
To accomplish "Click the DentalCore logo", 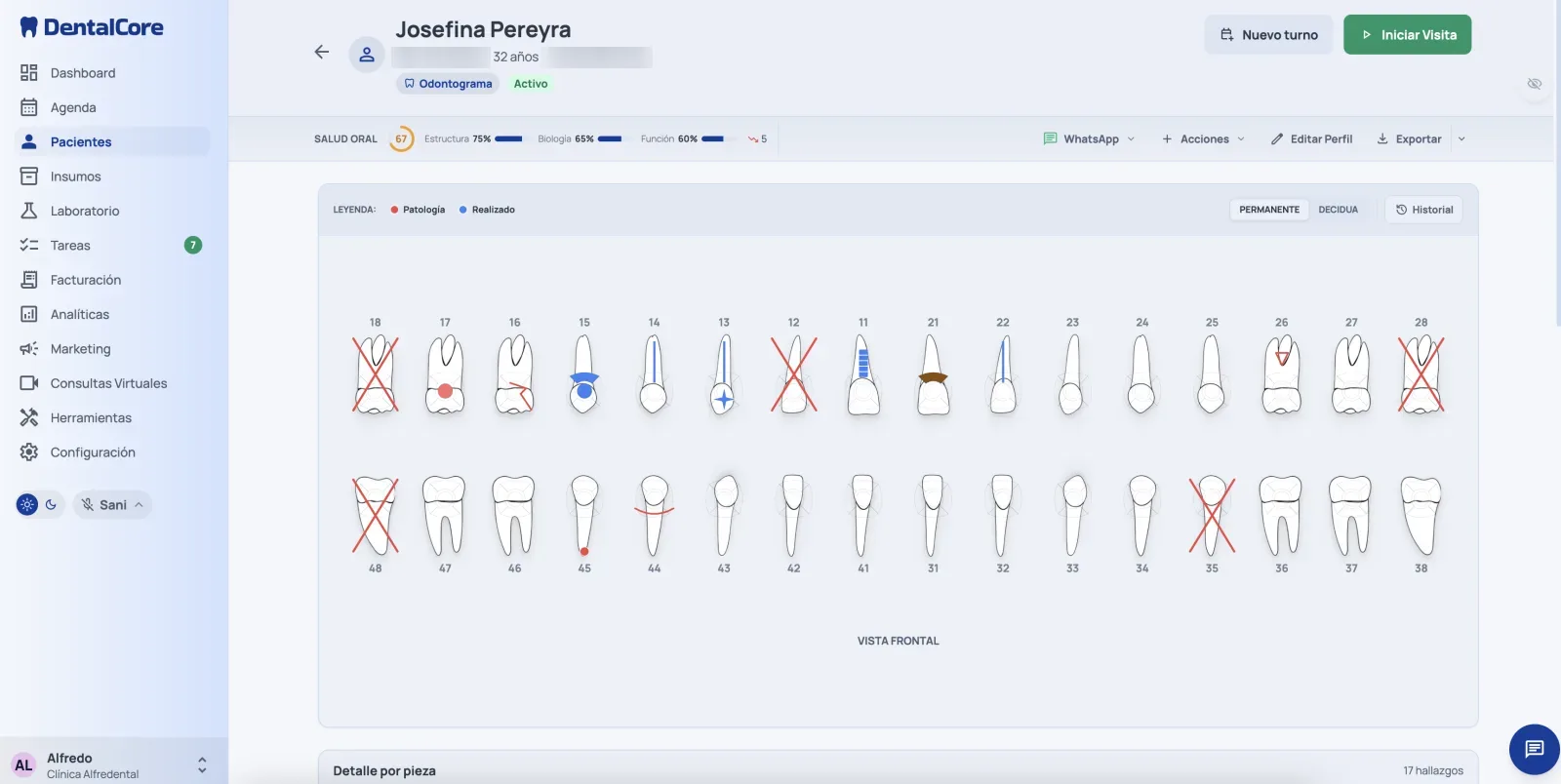I will pyautogui.click(x=92, y=27).
